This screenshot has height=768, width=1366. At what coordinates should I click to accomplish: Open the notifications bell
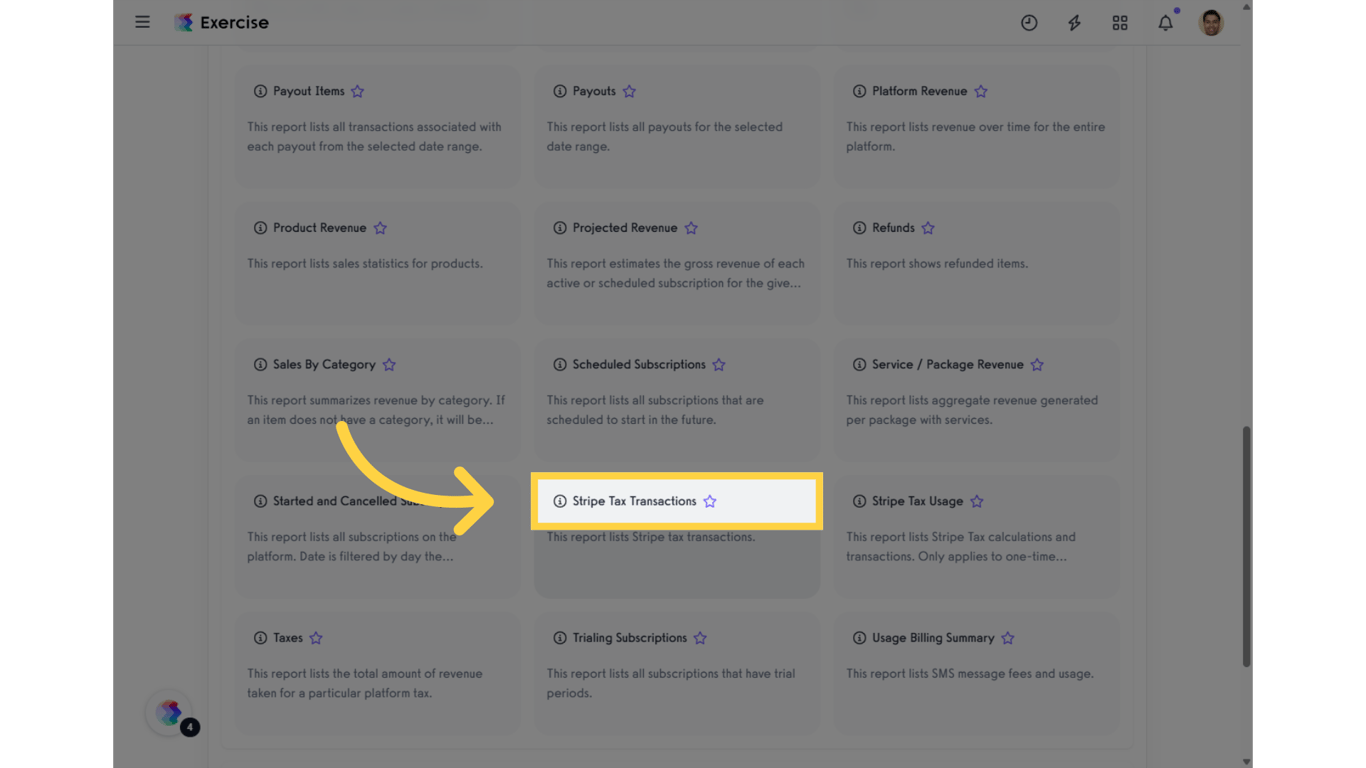(1166, 23)
